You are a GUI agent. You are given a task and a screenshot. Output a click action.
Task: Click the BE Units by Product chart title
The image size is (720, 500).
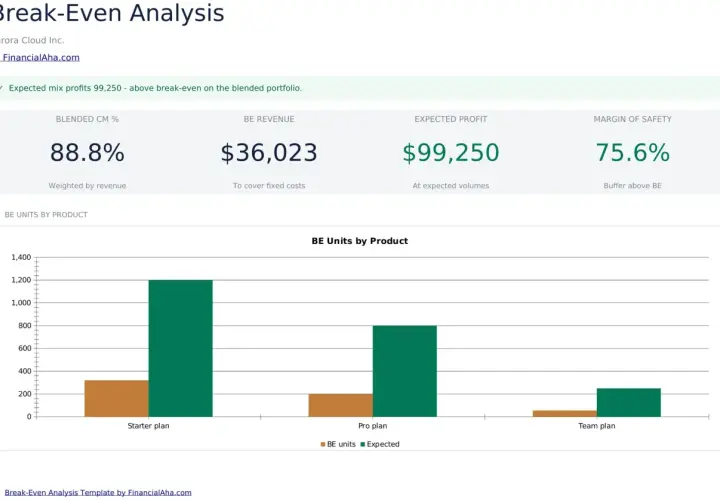[x=360, y=241]
